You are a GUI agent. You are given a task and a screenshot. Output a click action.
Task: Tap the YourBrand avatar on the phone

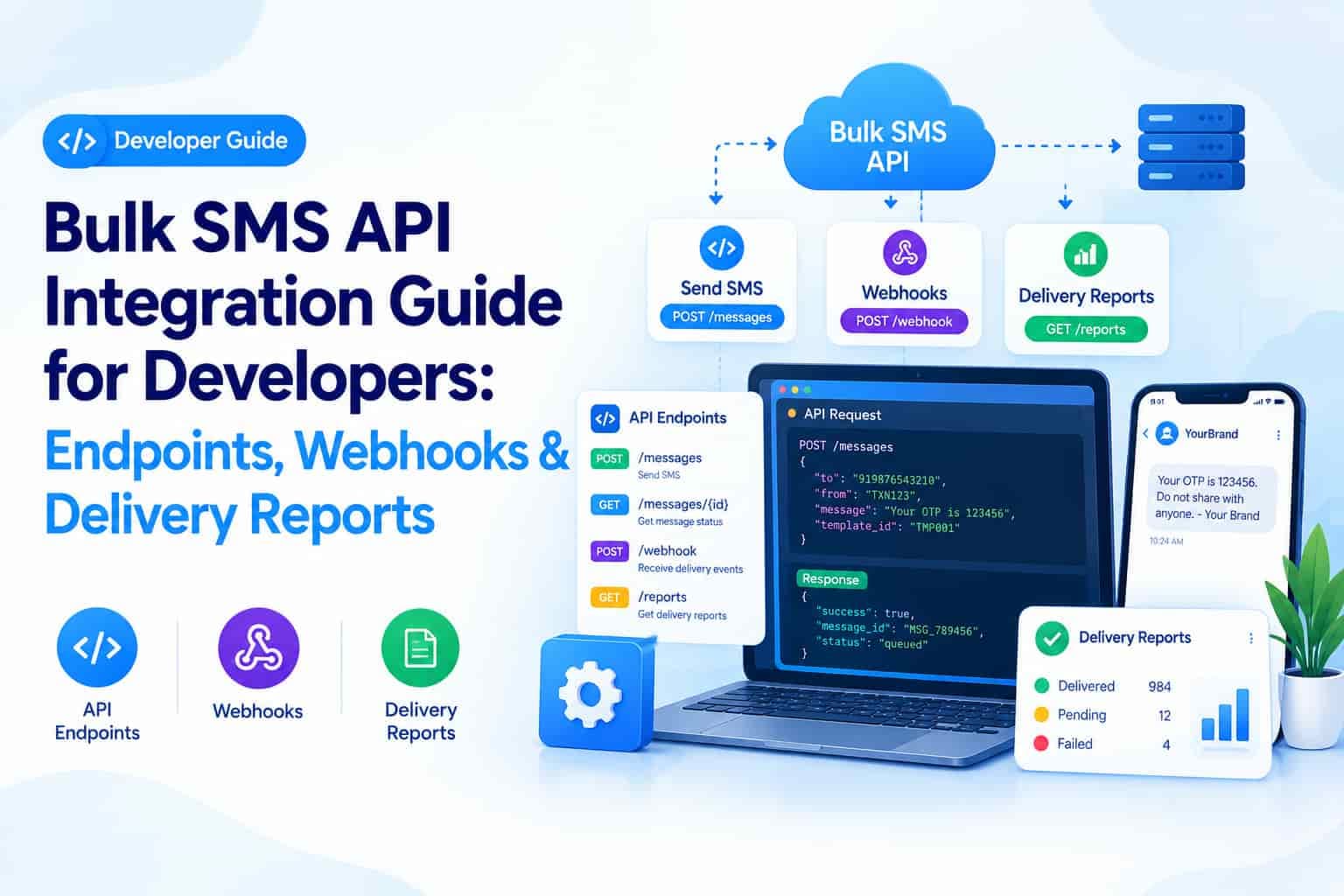coord(1167,433)
